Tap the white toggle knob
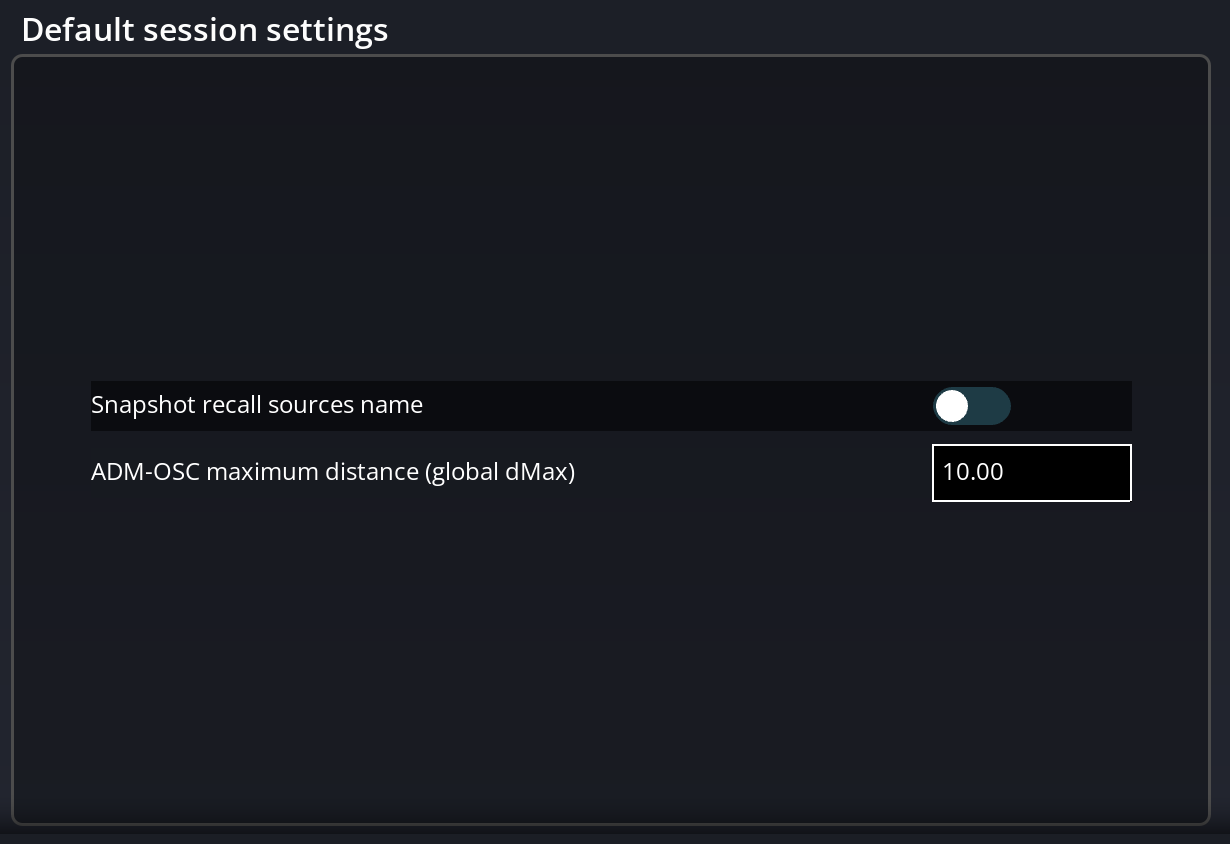The height and width of the screenshot is (844, 1230). [x=951, y=406]
